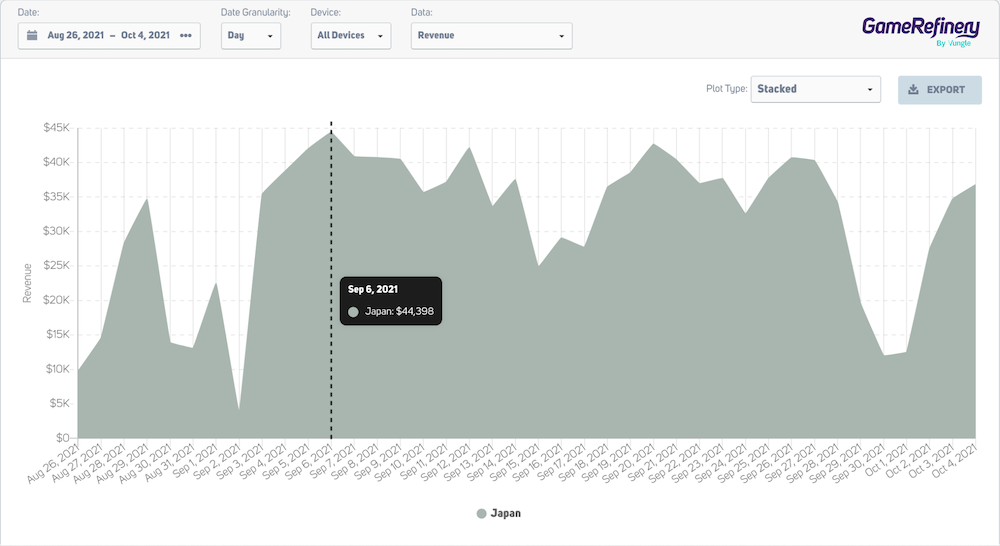The image size is (1000, 546).
Task: Click the $35K y-axis label
Action: (x=57, y=196)
